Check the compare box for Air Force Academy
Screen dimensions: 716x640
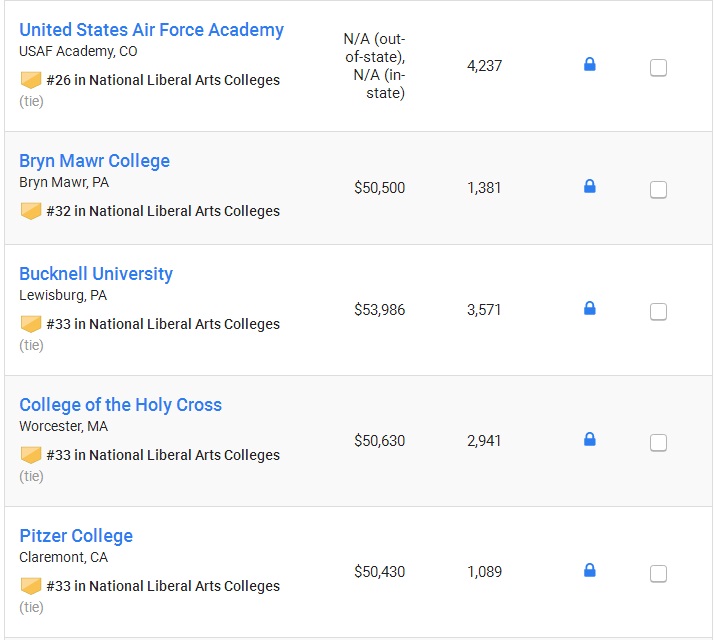click(x=658, y=68)
